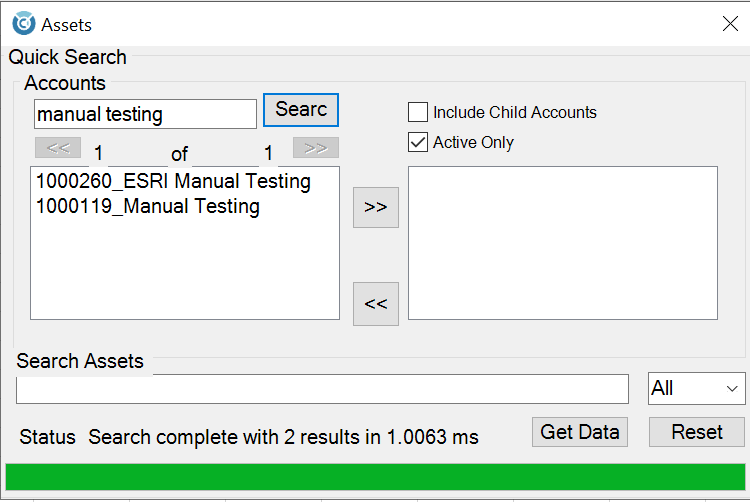Click the Reset button
This screenshot has width=750, height=502.
pyautogui.click(x=697, y=432)
